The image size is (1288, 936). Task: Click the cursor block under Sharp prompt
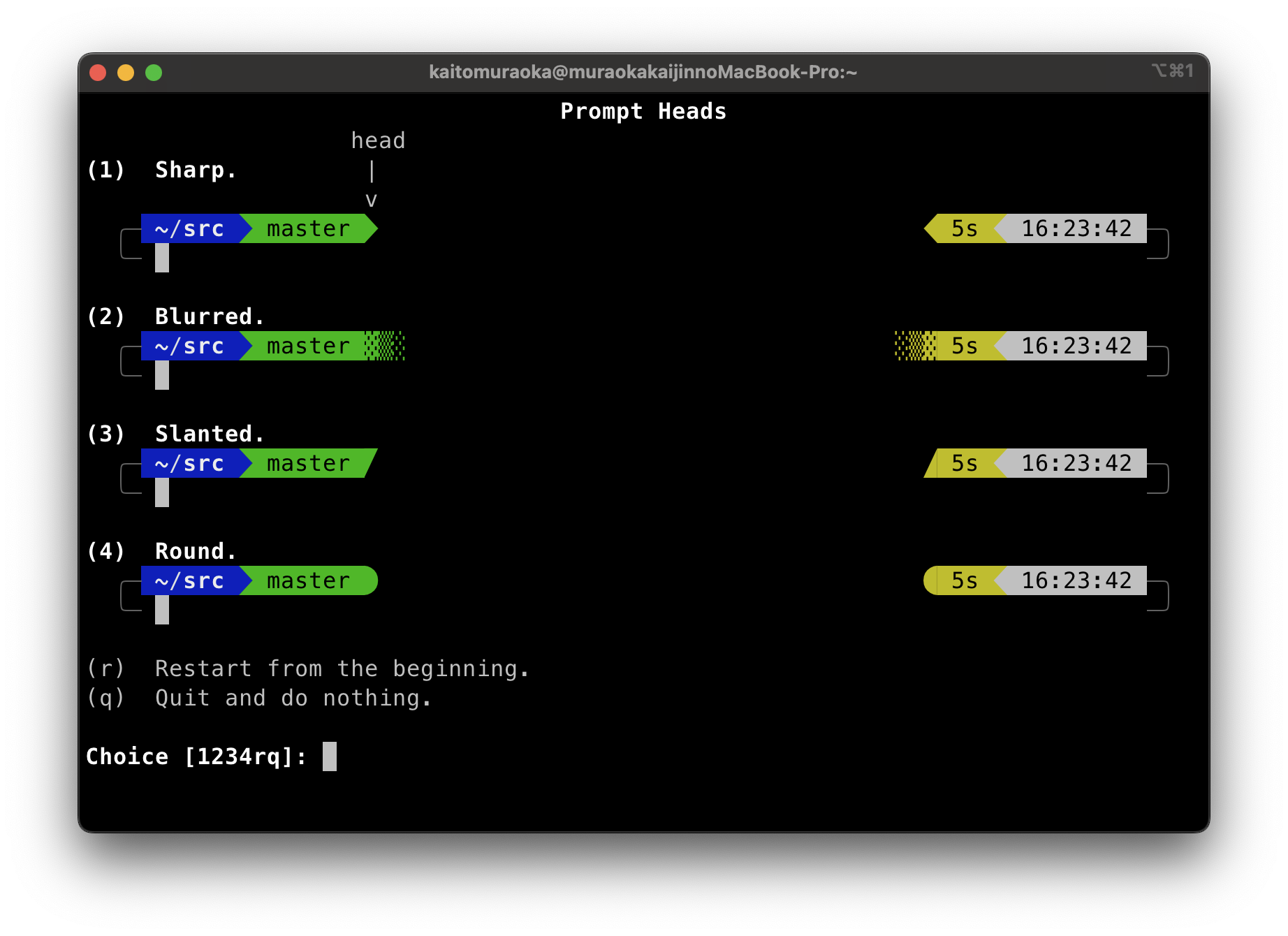click(x=162, y=258)
